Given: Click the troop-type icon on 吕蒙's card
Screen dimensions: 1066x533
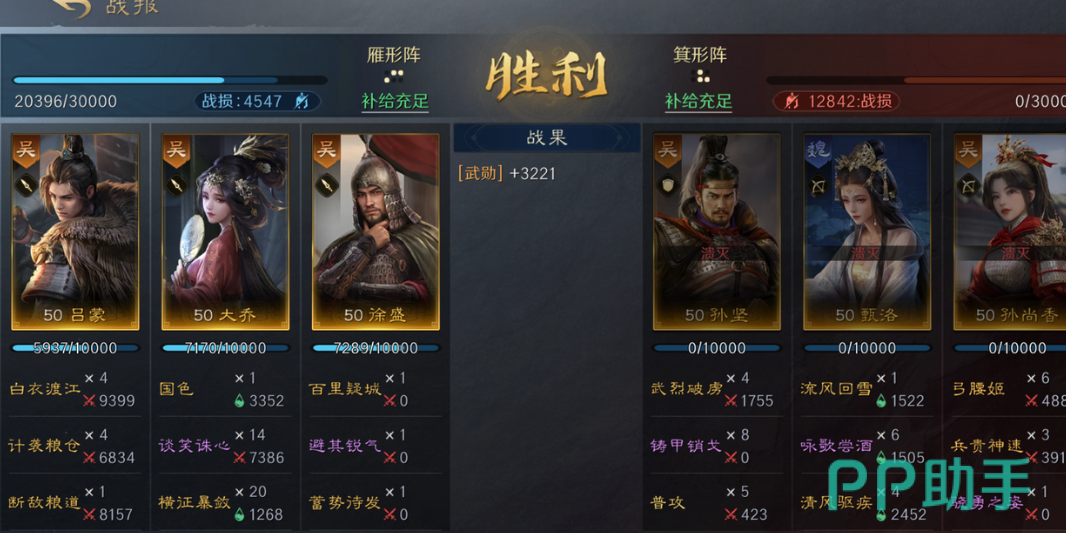Looking at the screenshot, I should click(26, 184).
